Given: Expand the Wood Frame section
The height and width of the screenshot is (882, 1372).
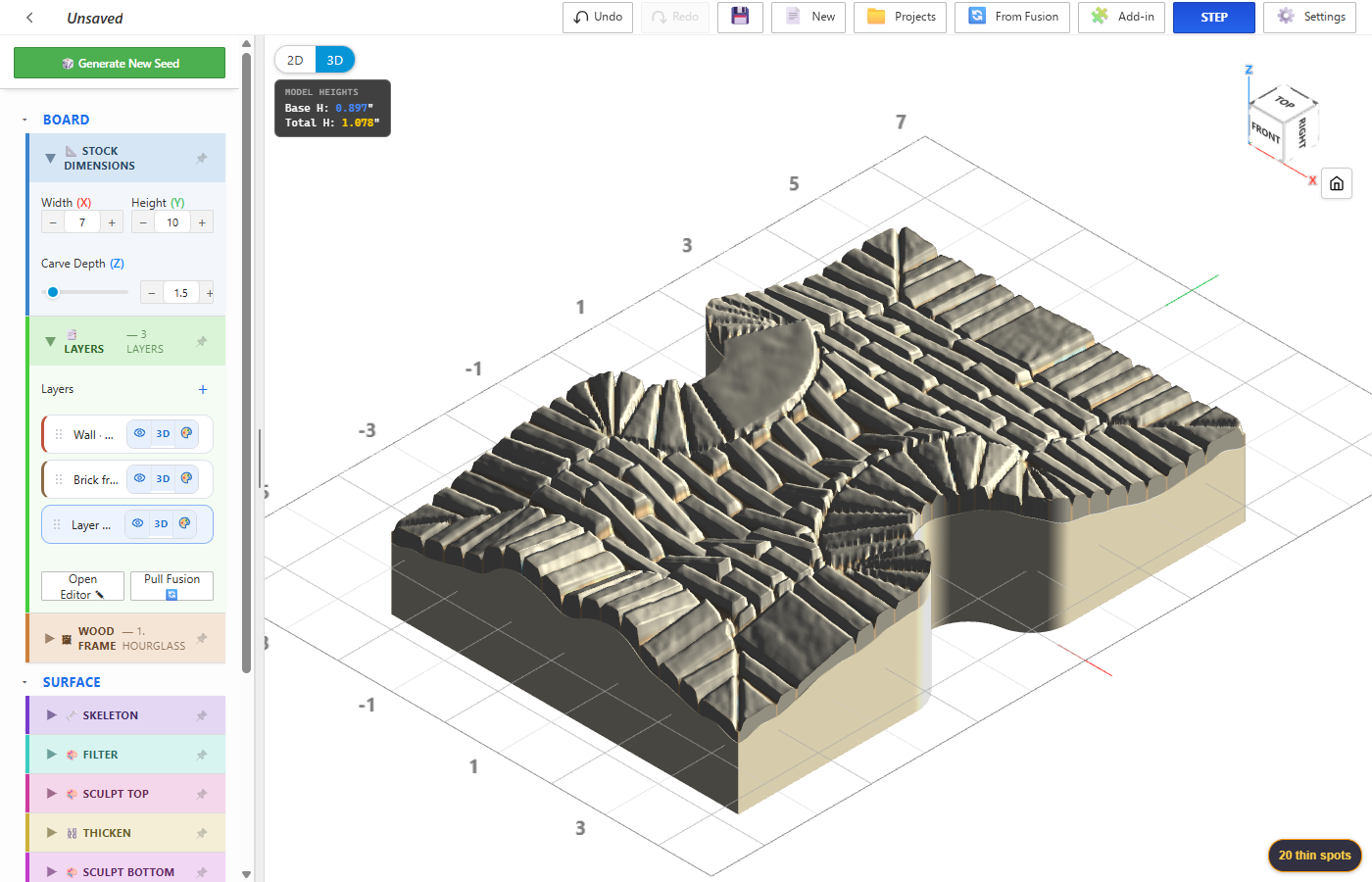Looking at the screenshot, I should 50,638.
